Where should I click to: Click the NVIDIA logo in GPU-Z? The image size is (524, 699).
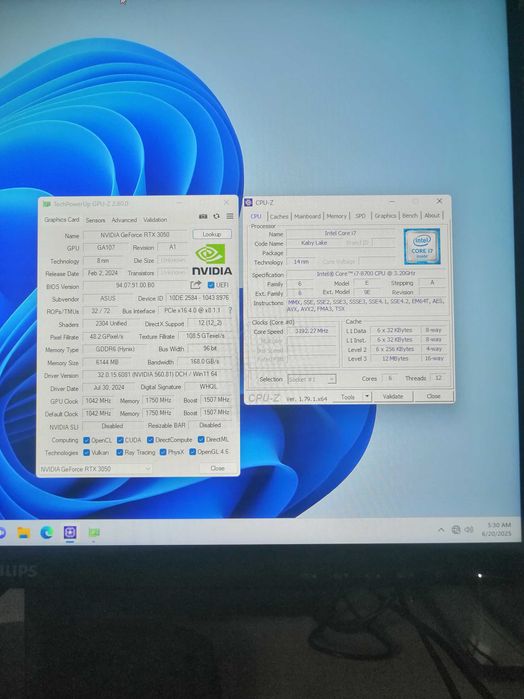pyautogui.click(x=212, y=259)
